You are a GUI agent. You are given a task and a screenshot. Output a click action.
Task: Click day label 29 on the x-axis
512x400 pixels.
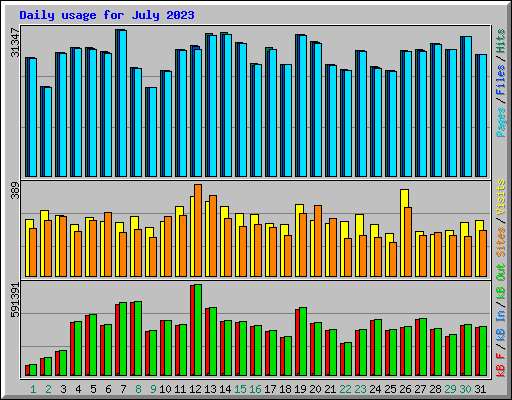point(450,389)
